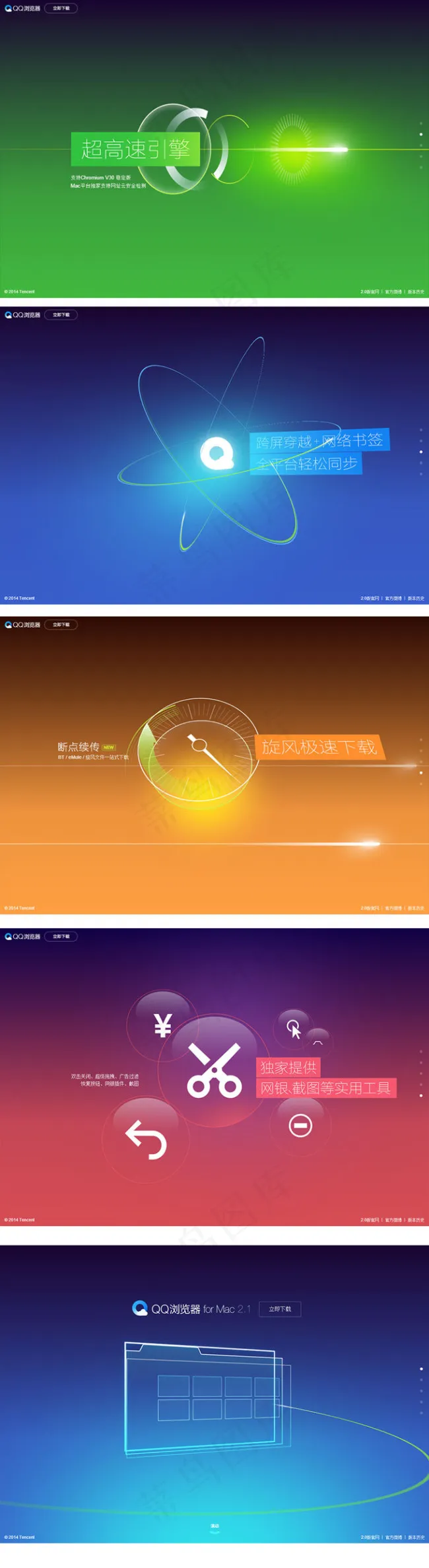Open 版本历史 link in the green section footer
The height and width of the screenshot is (1568, 429).
[416, 292]
